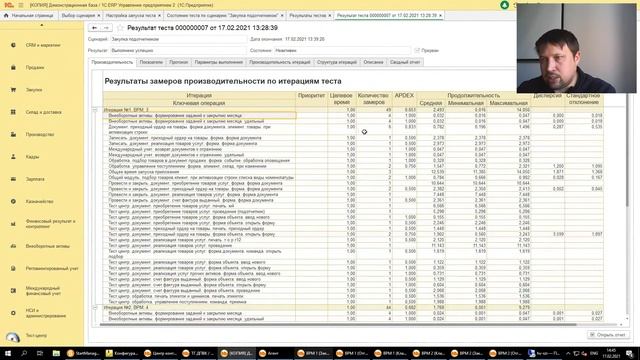Screen dimensions: 640x360
Task: Go forward with the right arrow button
Action: tap(106, 28)
